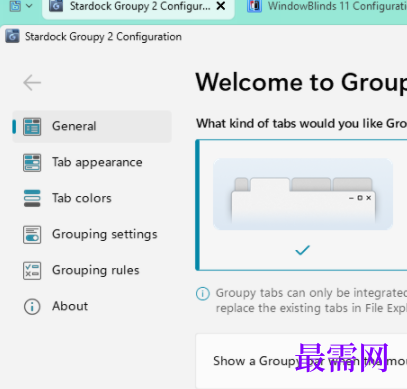
Task: Click the Groupy group icon in tab bar
Action: pyautogui.click(x=15, y=6)
